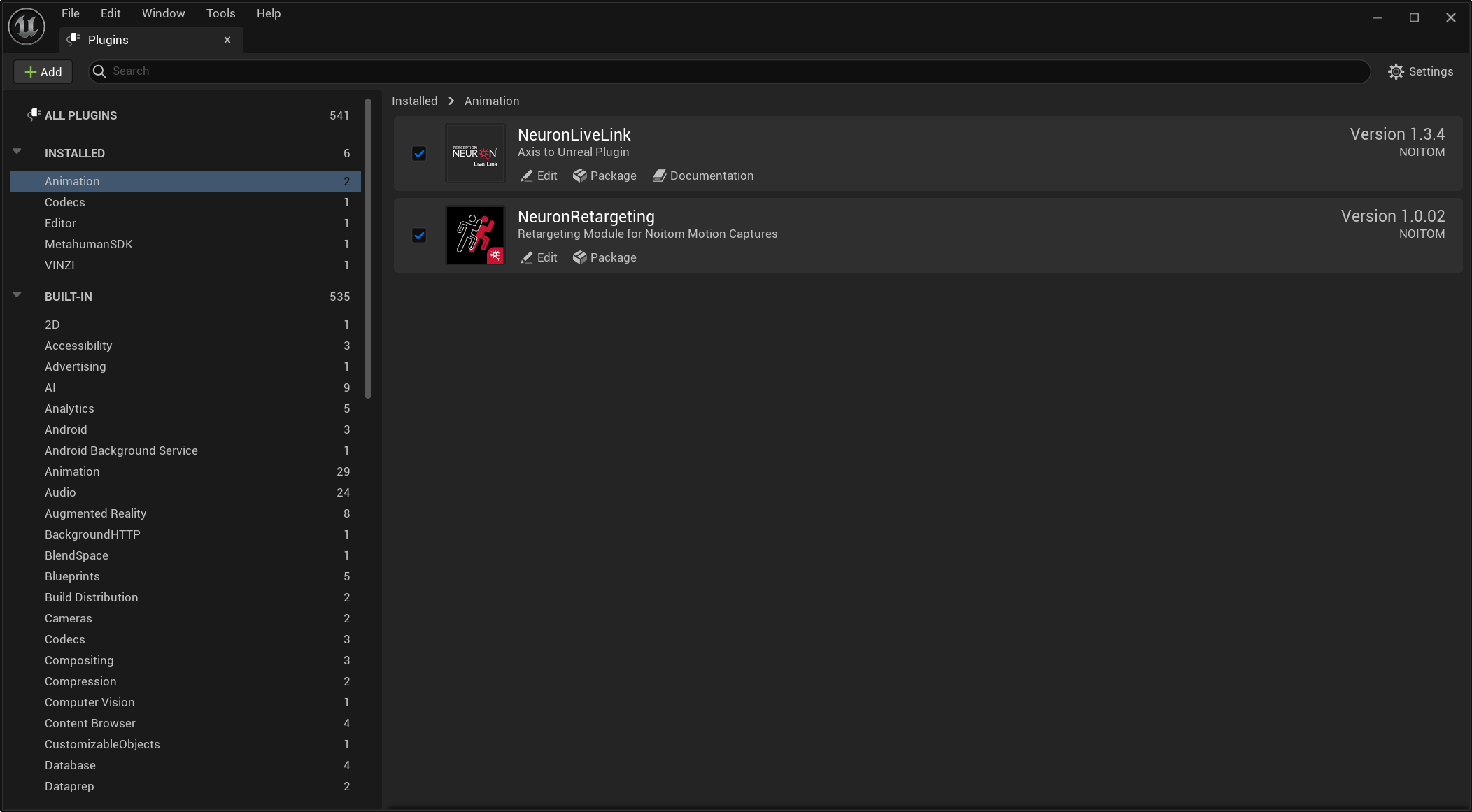The image size is (1472, 812).
Task: Click the All Plugins plug icon
Action: [x=34, y=115]
